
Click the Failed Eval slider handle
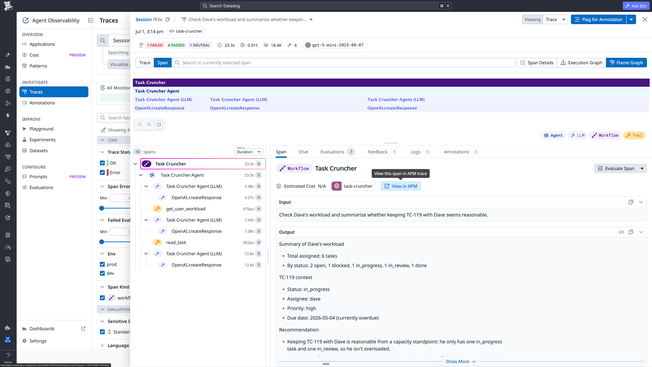(x=102, y=241)
